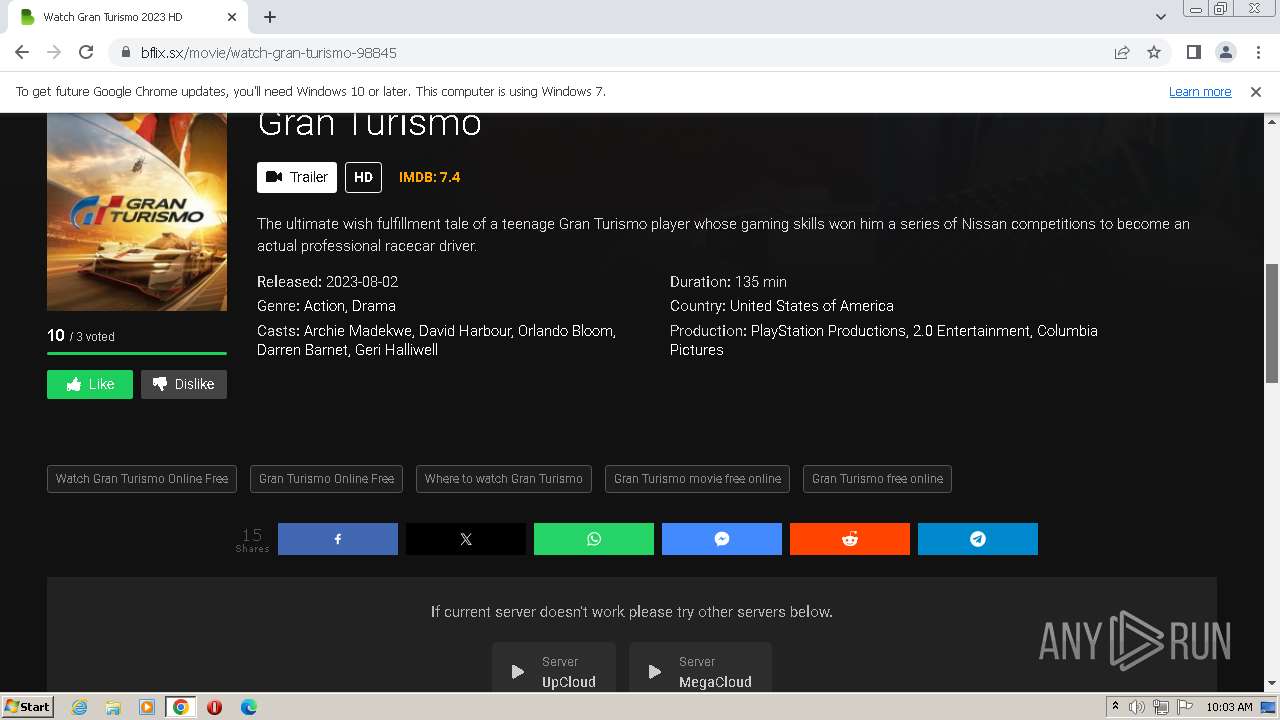This screenshot has width=1280, height=720.
Task: Open the Windows Start menu
Action: pos(28,706)
